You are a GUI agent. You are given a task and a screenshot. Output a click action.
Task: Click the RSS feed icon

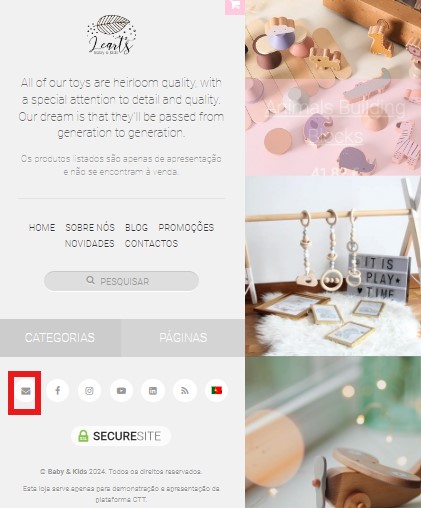[x=185, y=390]
